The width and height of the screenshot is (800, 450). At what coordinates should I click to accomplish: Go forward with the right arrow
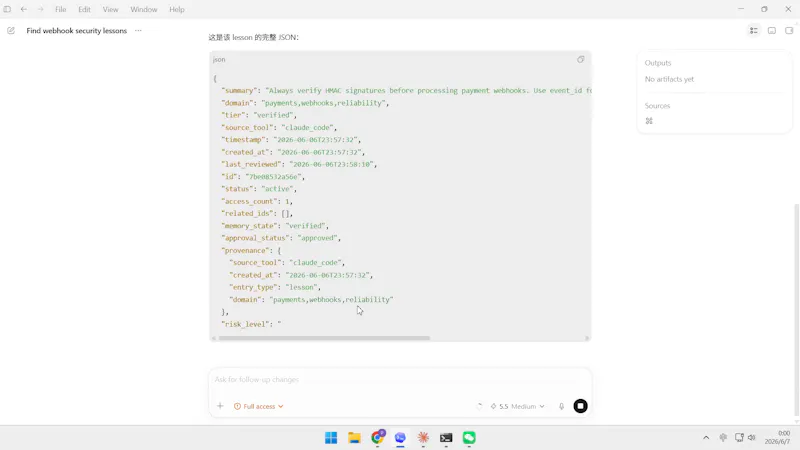tap(40, 9)
